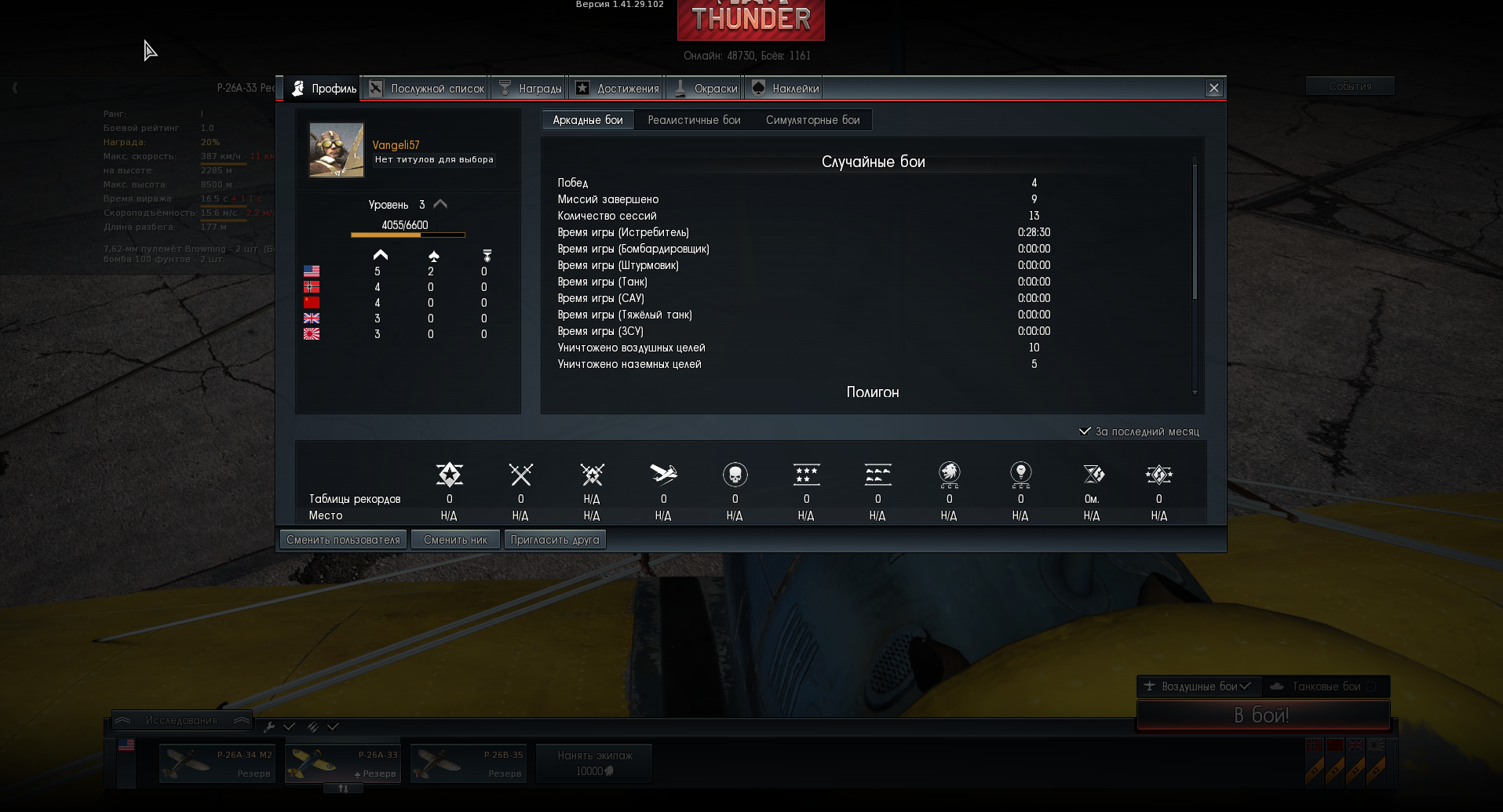Click the 'Нанять экипаж' hire crew button
1503x812 pixels.
coord(594,763)
